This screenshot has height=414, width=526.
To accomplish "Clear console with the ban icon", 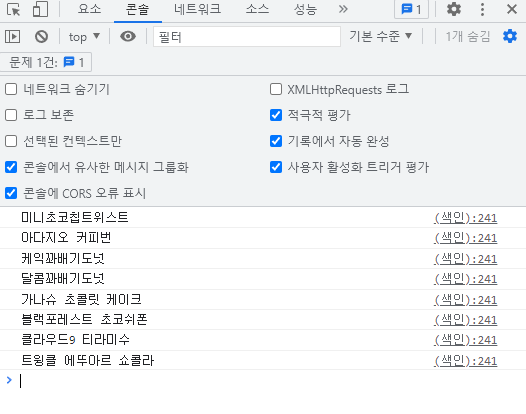I will [41, 36].
